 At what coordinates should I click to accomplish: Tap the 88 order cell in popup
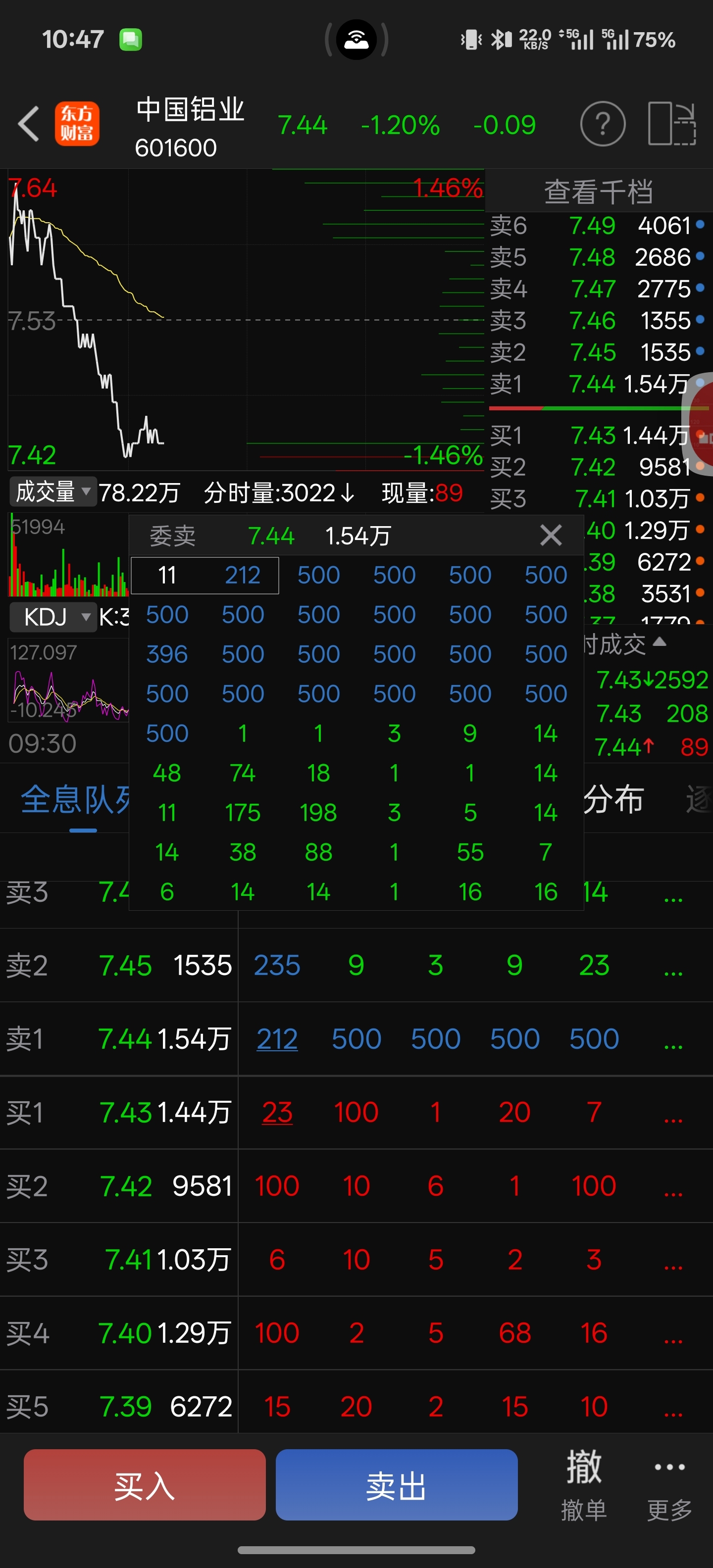(318, 852)
